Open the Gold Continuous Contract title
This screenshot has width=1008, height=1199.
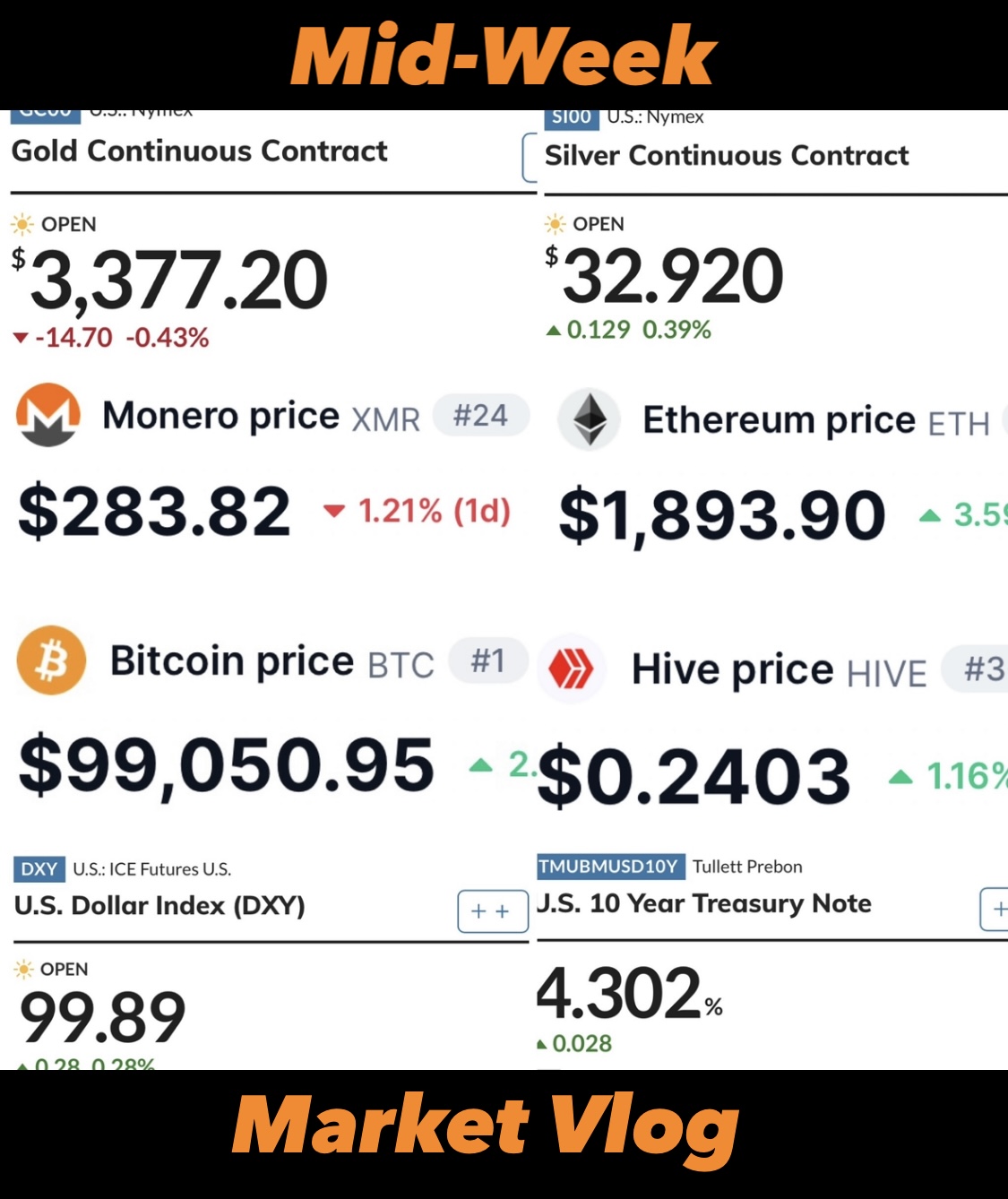tap(200, 151)
